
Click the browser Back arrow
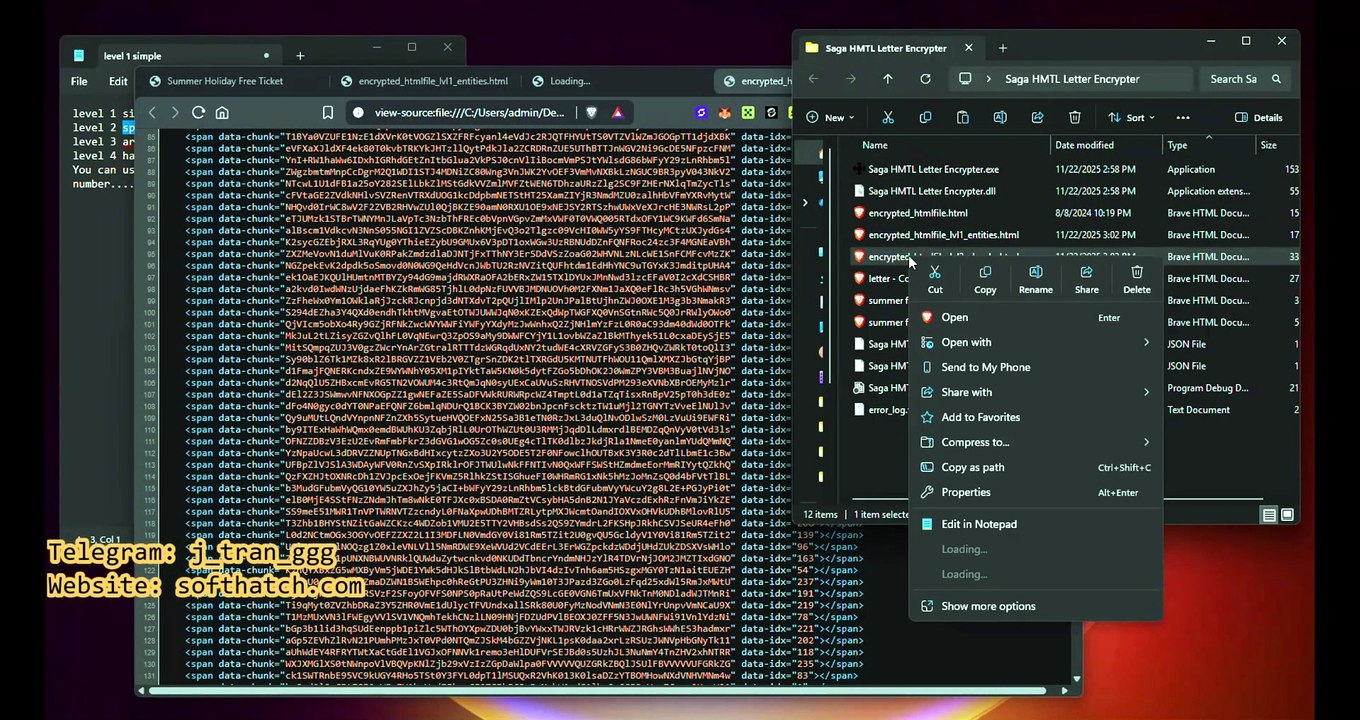pos(153,113)
